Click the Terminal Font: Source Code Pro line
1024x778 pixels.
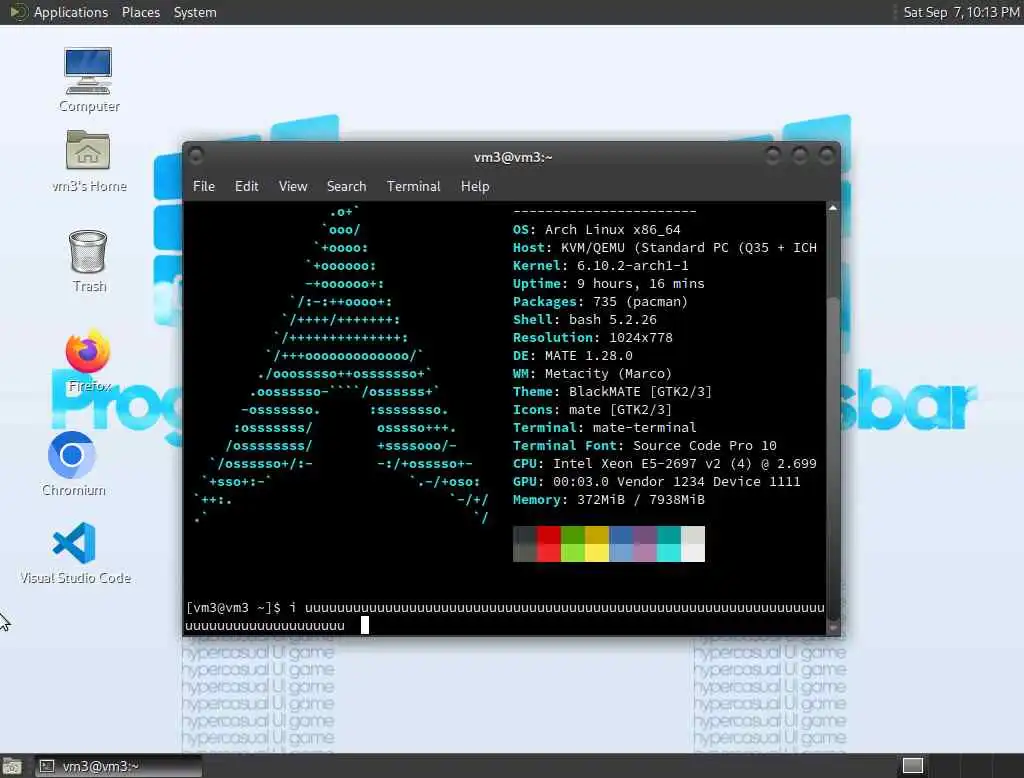645,446
